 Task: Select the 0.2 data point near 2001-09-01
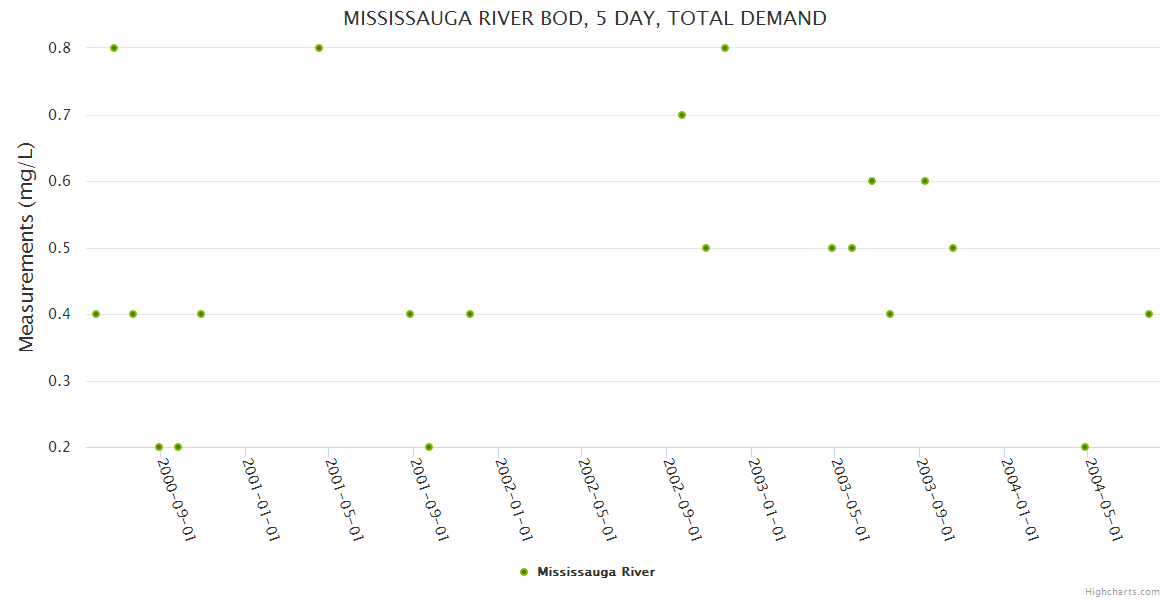pos(429,447)
